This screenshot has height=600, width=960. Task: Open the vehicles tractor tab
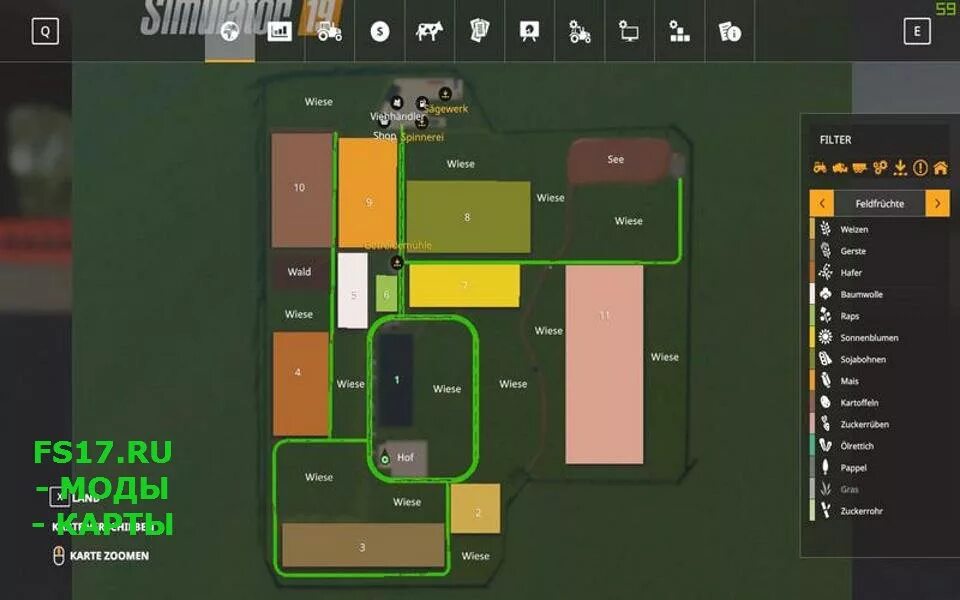[329, 31]
